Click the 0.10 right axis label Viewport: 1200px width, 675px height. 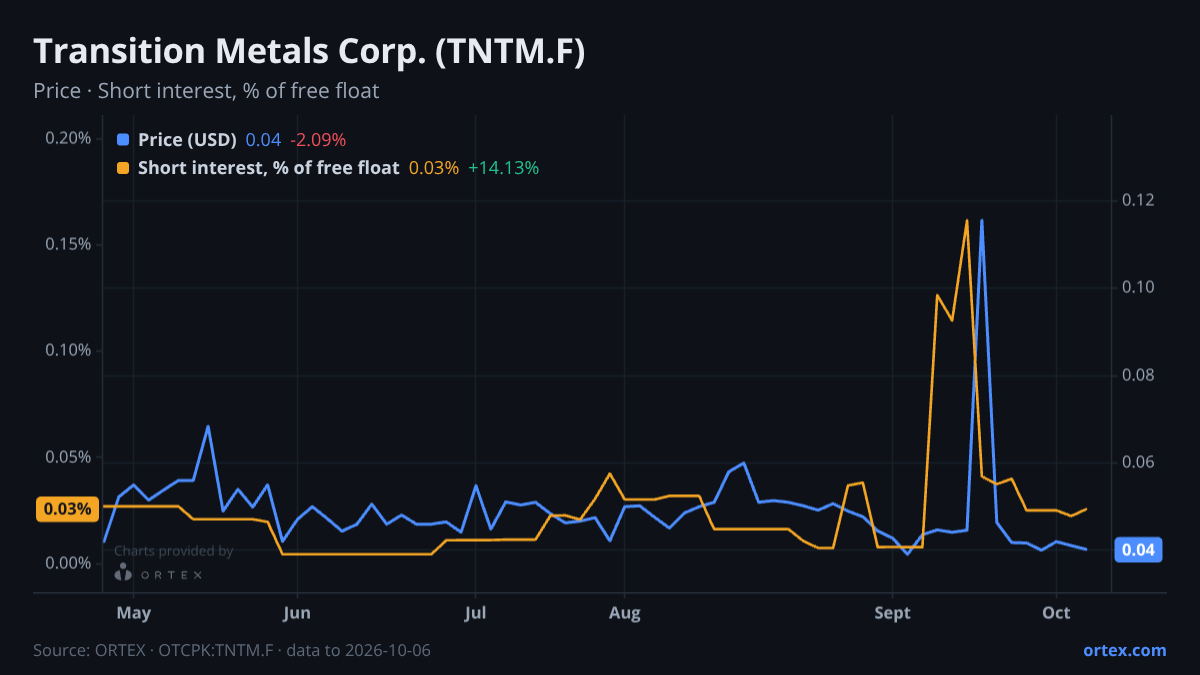[1138, 287]
